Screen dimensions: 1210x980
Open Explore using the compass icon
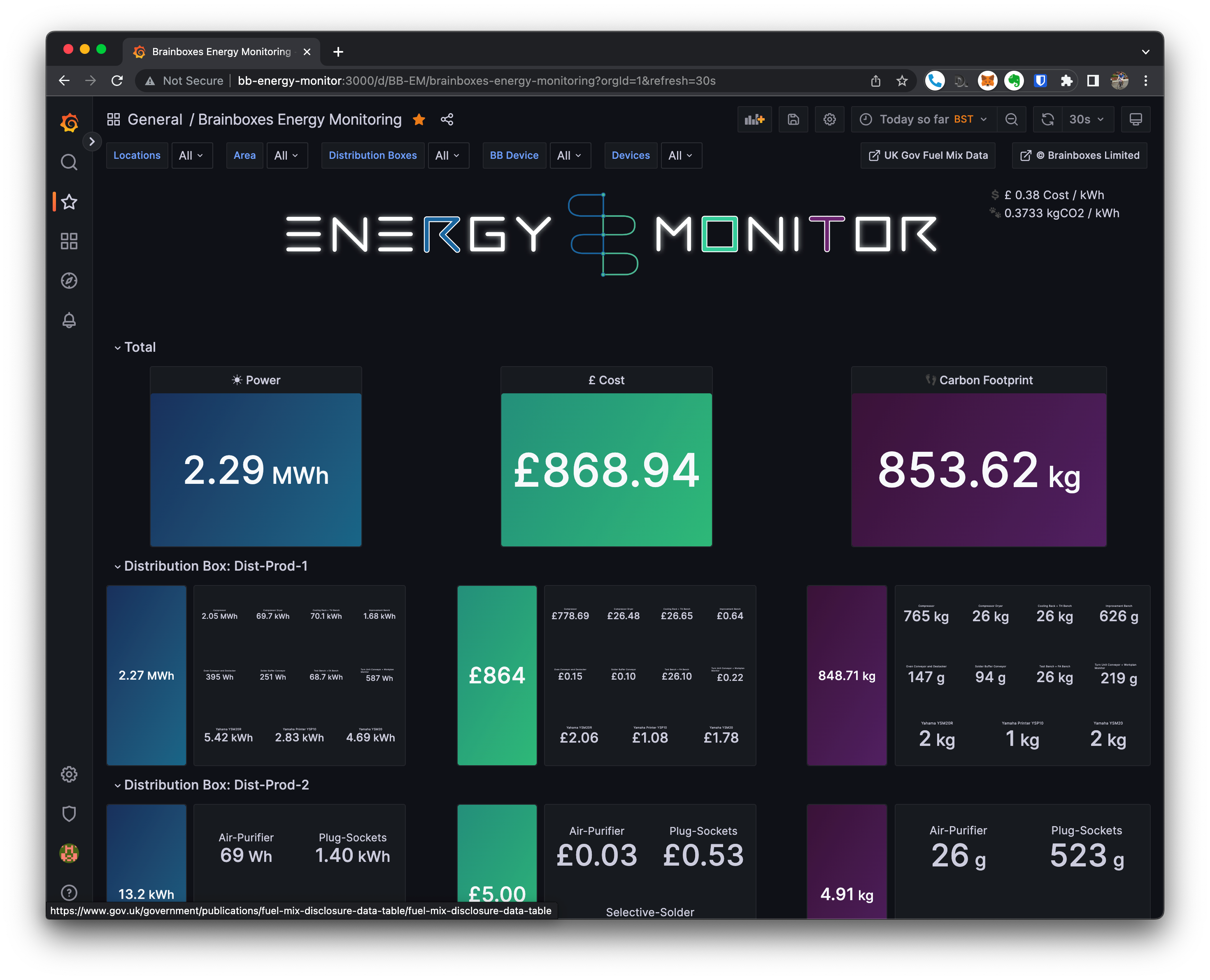coord(69,281)
